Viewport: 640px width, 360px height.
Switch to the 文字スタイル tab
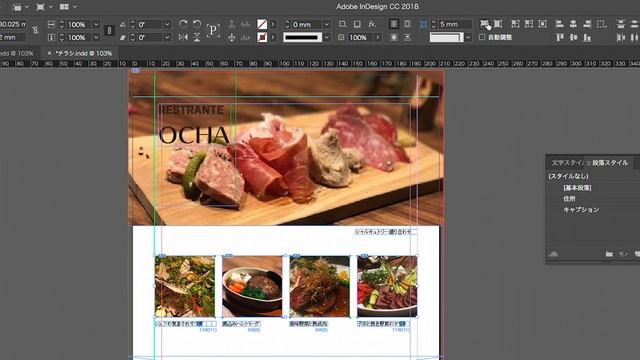568,162
